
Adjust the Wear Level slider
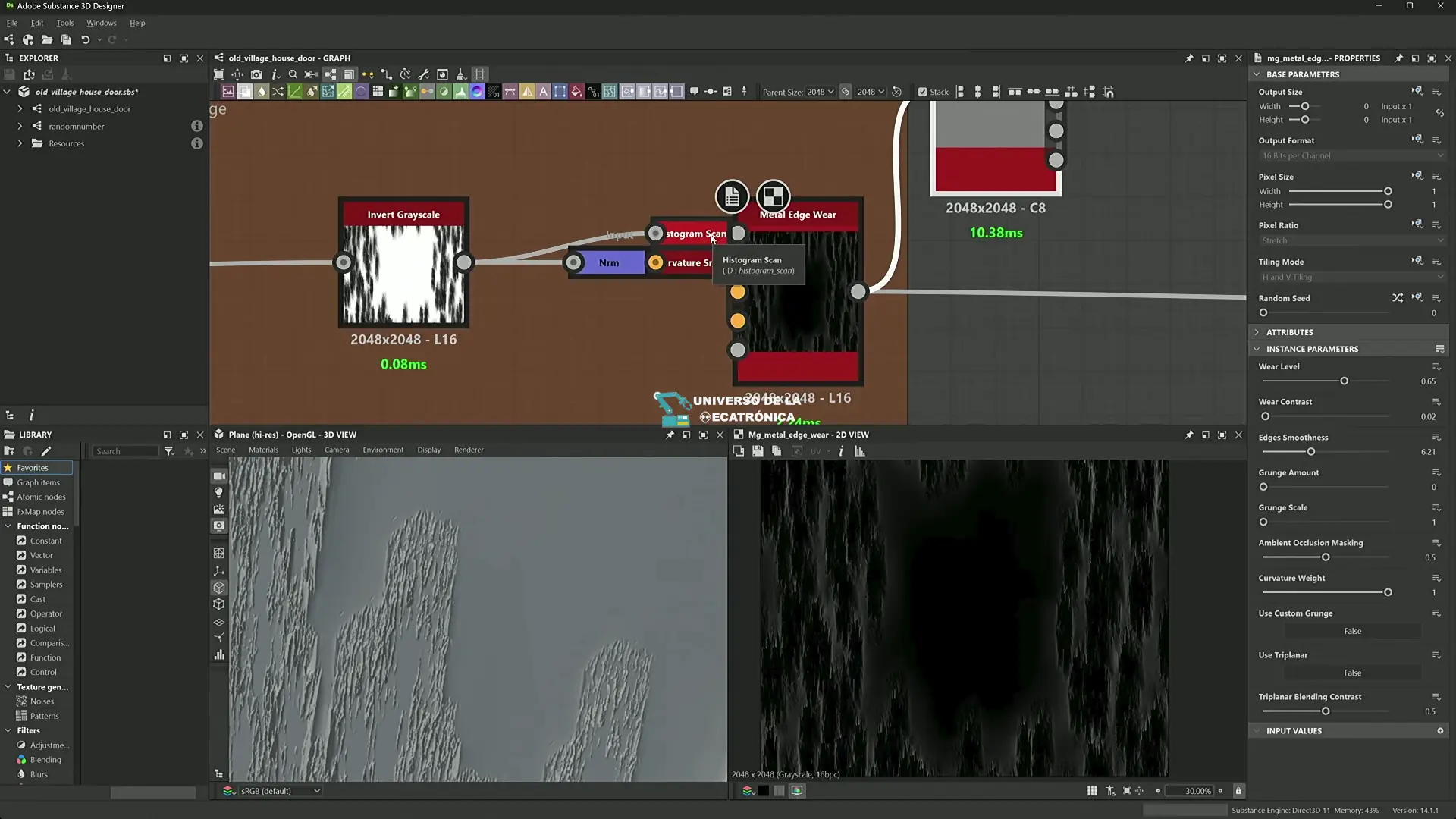tap(1344, 381)
